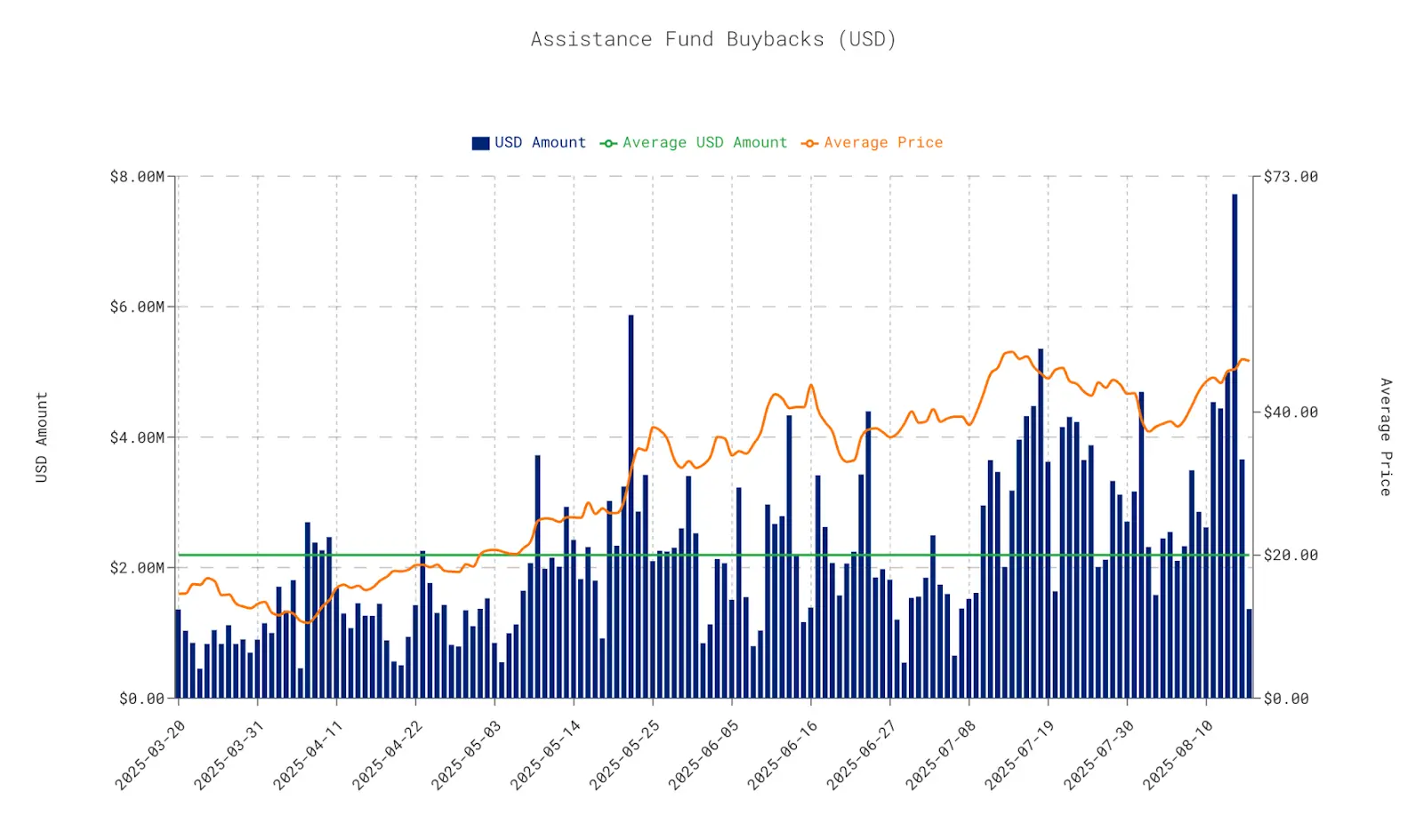
Task: Click the blue USD Amount legend swatch
Action: pyautogui.click(x=480, y=143)
